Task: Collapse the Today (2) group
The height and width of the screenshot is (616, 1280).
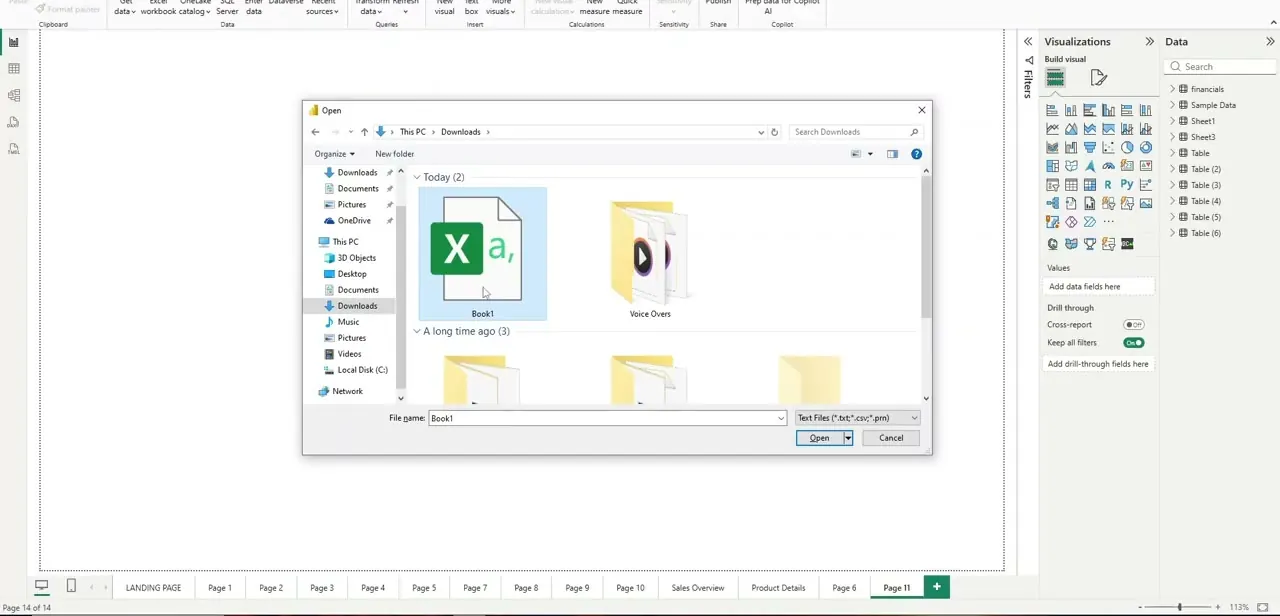Action: click(x=417, y=177)
